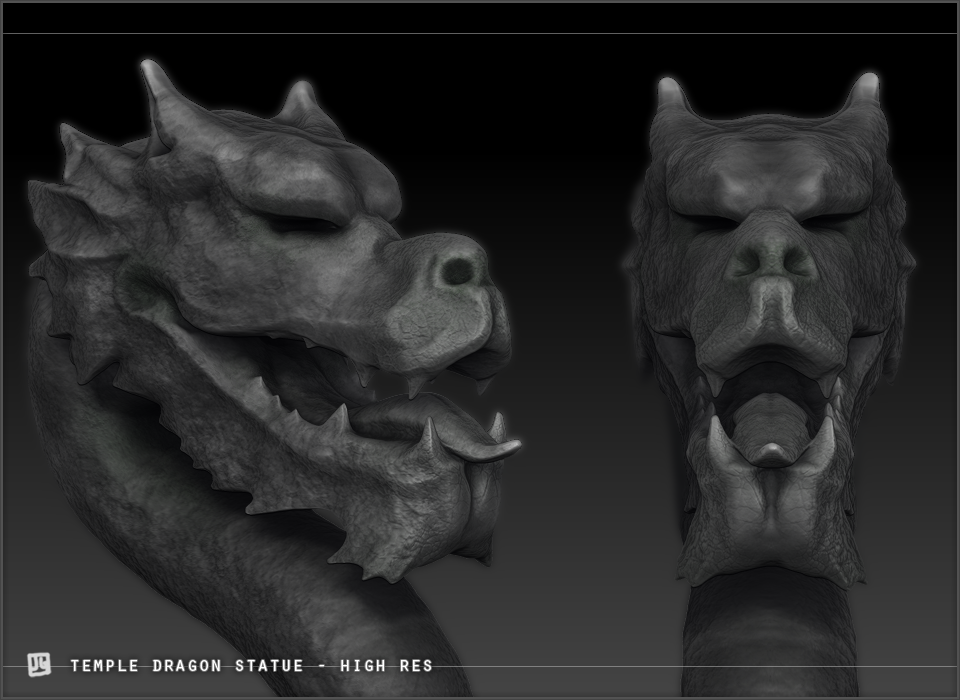Select the rear horn on the side-view dragon
The image size is (960, 700).
click(298, 100)
